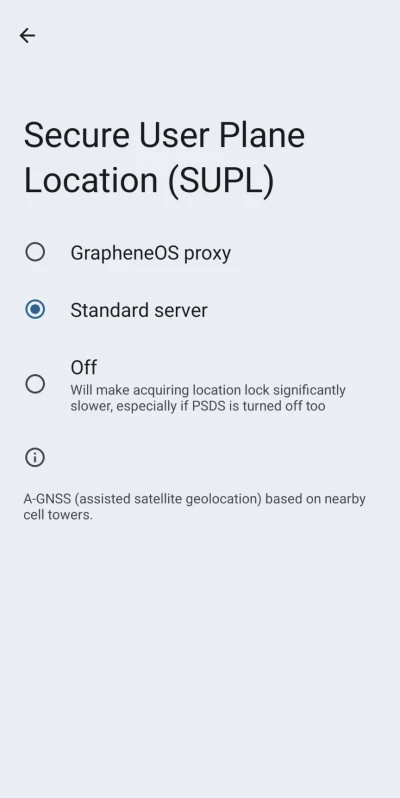Image resolution: width=400 pixels, height=798 pixels.
Task: Tap the acquiring location lock warning line
Action: tap(208, 390)
